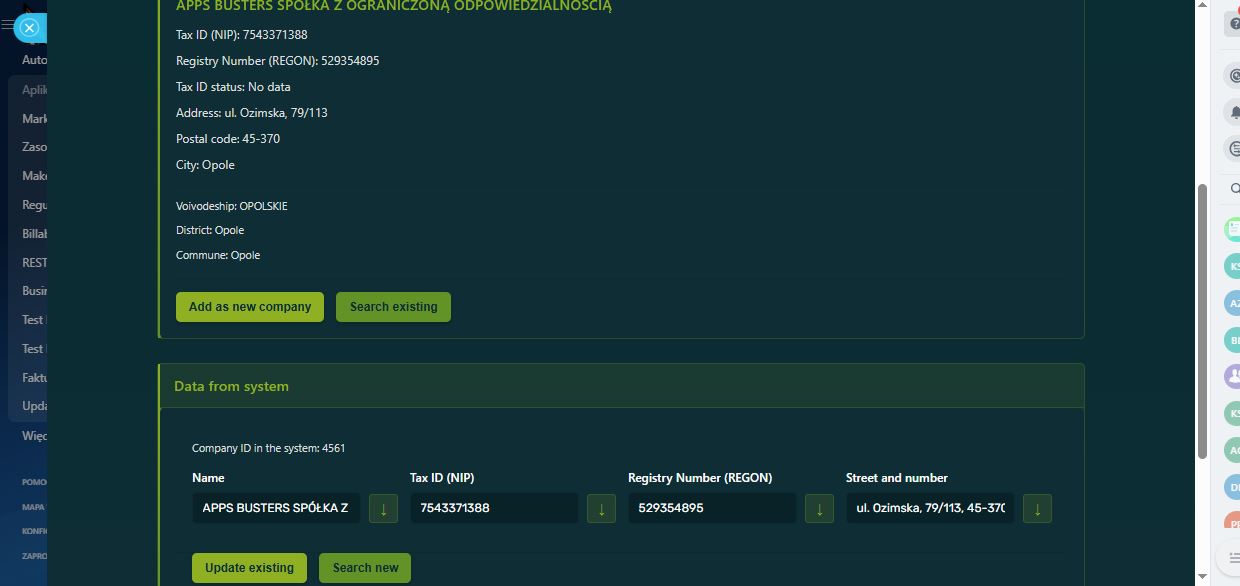The height and width of the screenshot is (586, 1240).
Task: Click the down arrow beside the Street and number field
Action: [x=1036, y=508]
